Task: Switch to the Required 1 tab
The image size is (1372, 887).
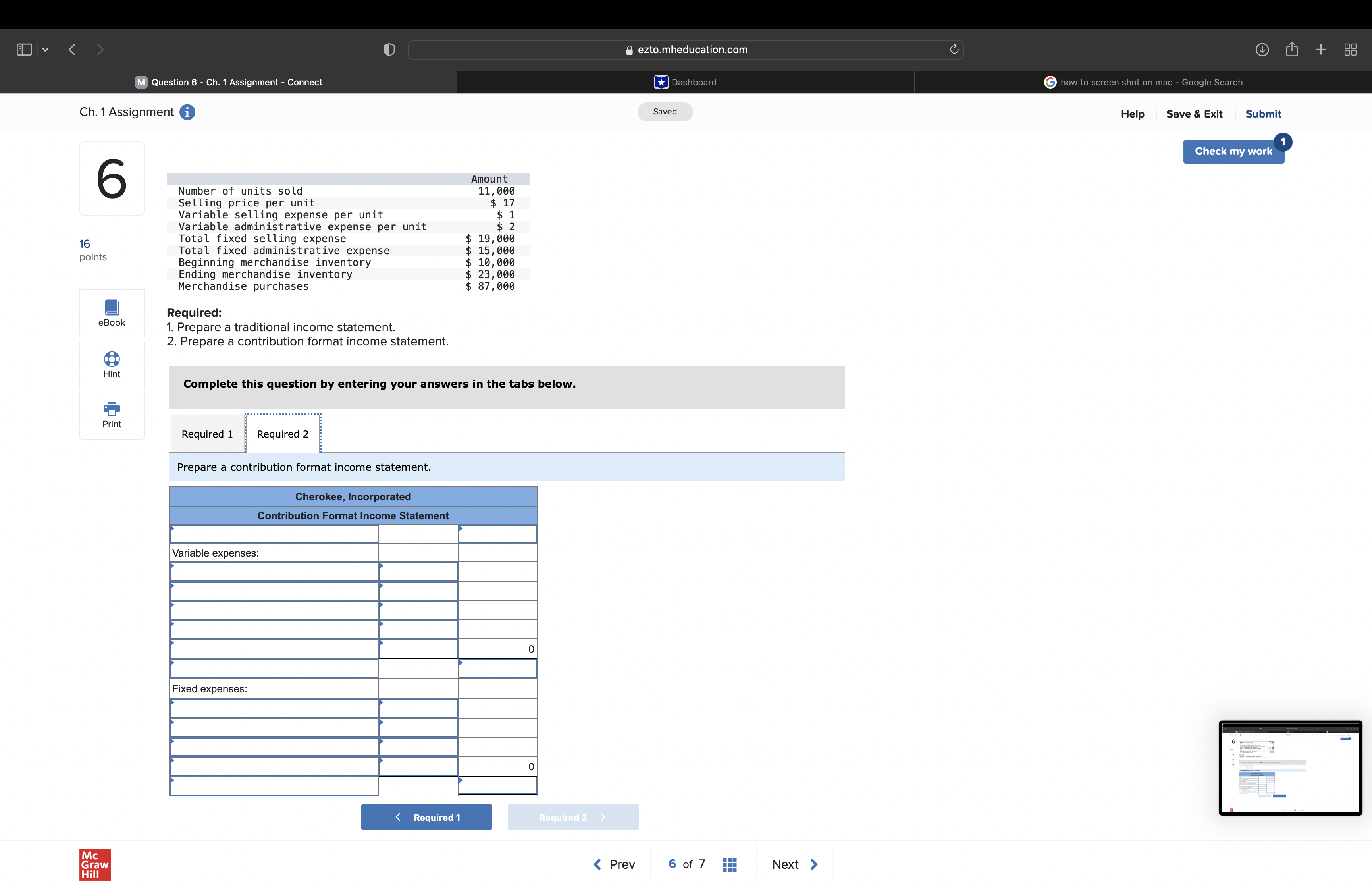Action: tap(207, 434)
